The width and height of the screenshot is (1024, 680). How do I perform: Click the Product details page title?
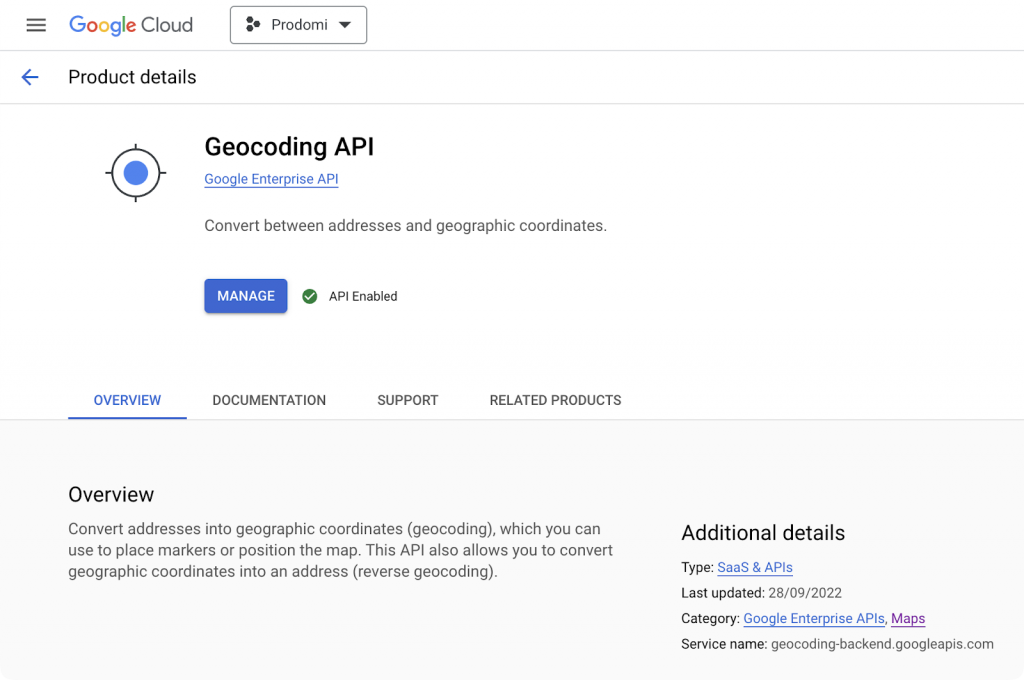point(132,77)
